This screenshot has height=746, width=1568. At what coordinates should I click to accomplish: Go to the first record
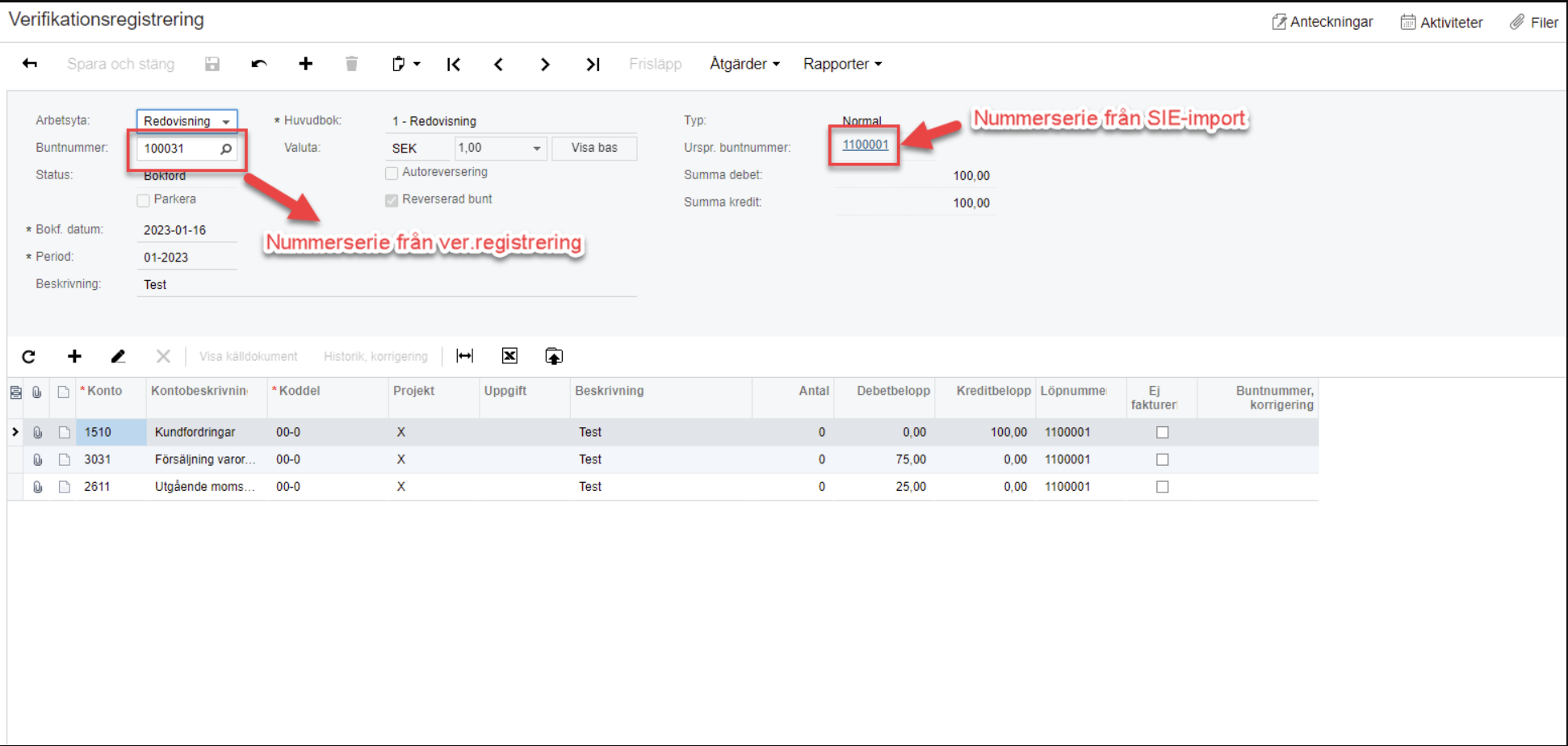point(454,65)
